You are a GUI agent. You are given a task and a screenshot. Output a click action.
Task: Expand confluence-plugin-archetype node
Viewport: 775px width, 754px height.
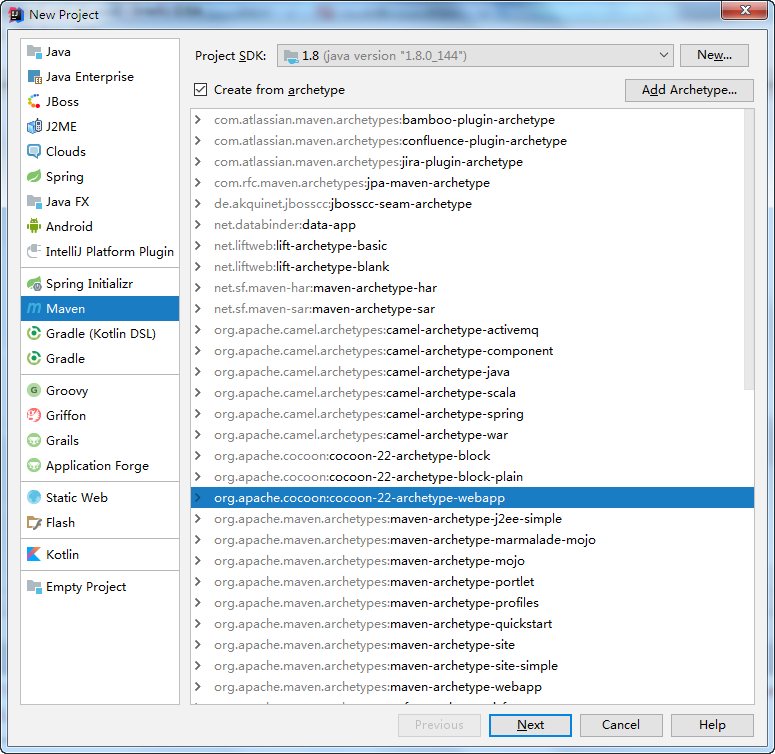tap(198, 141)
